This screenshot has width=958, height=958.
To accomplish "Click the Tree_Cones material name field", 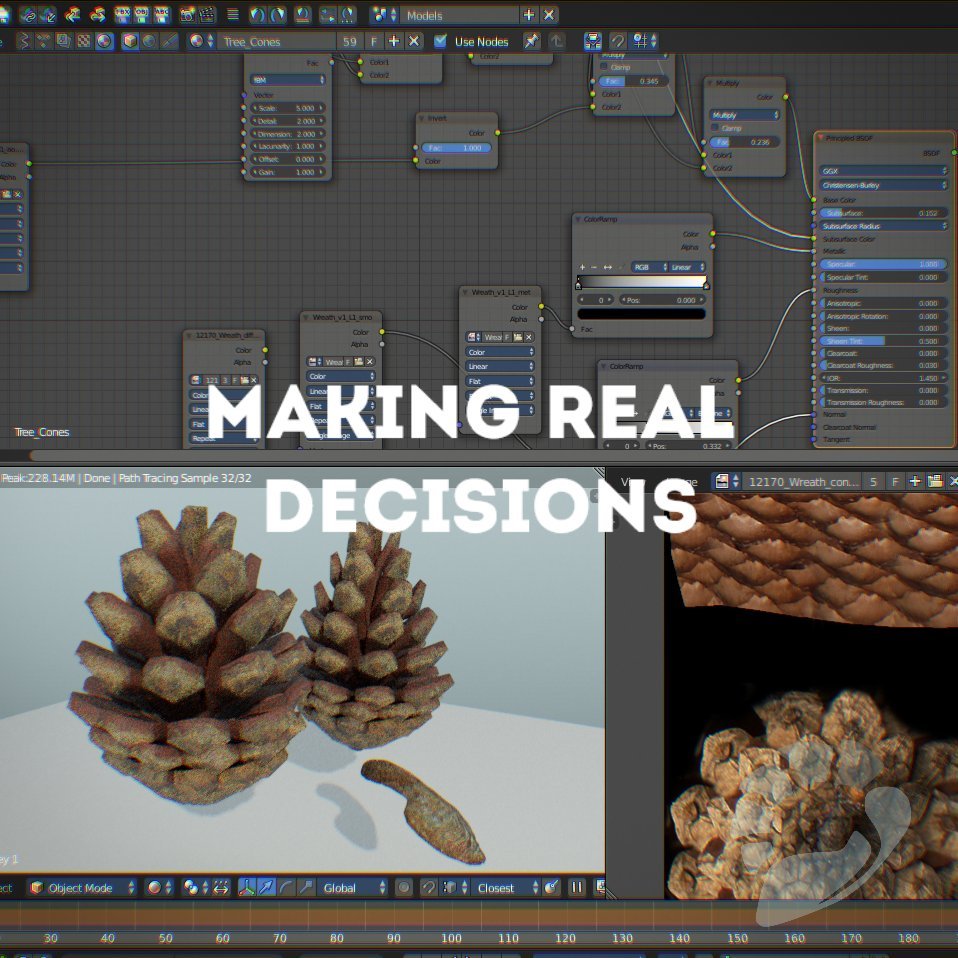I will click(275, 42).
